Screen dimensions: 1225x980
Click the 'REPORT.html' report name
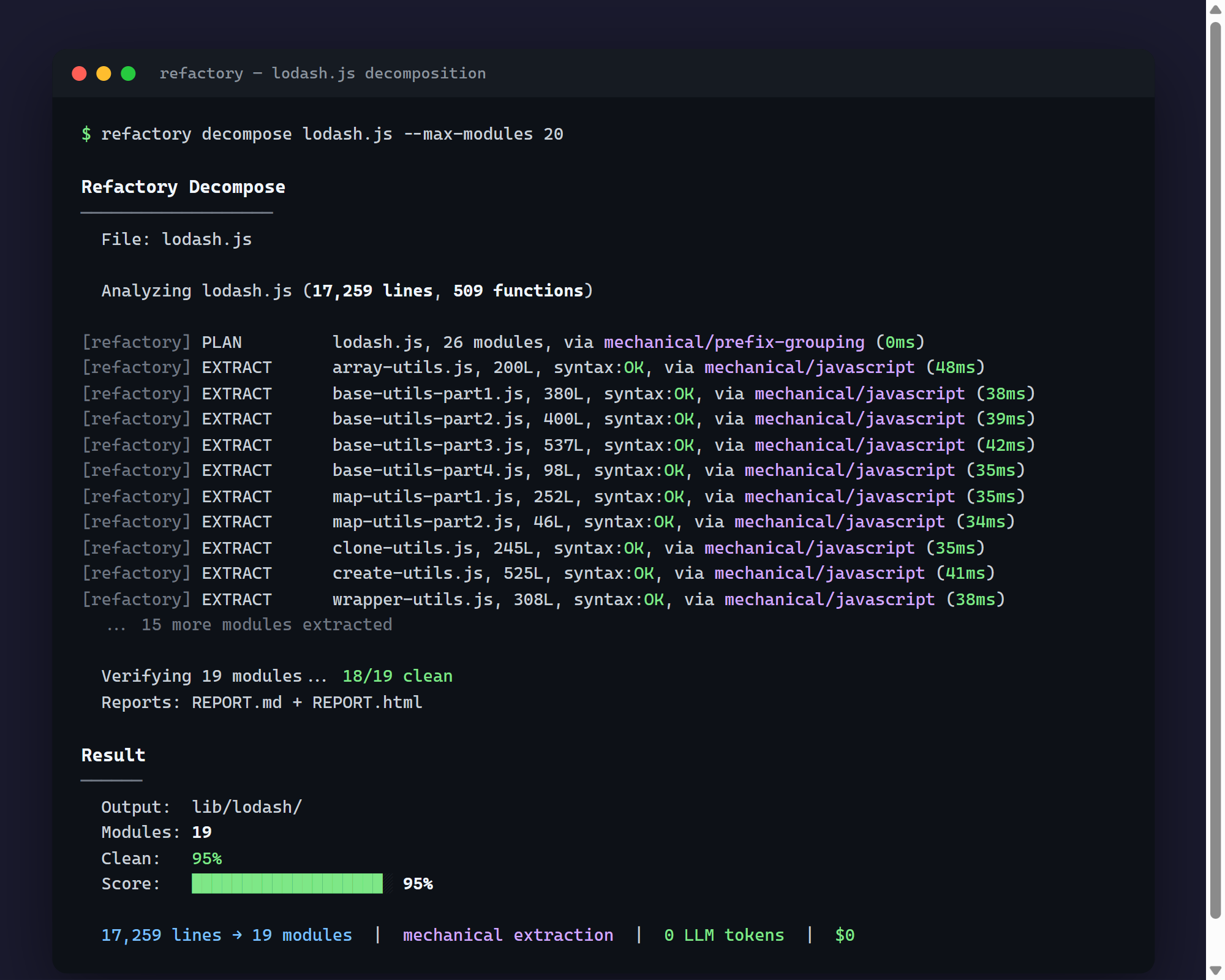367,702
